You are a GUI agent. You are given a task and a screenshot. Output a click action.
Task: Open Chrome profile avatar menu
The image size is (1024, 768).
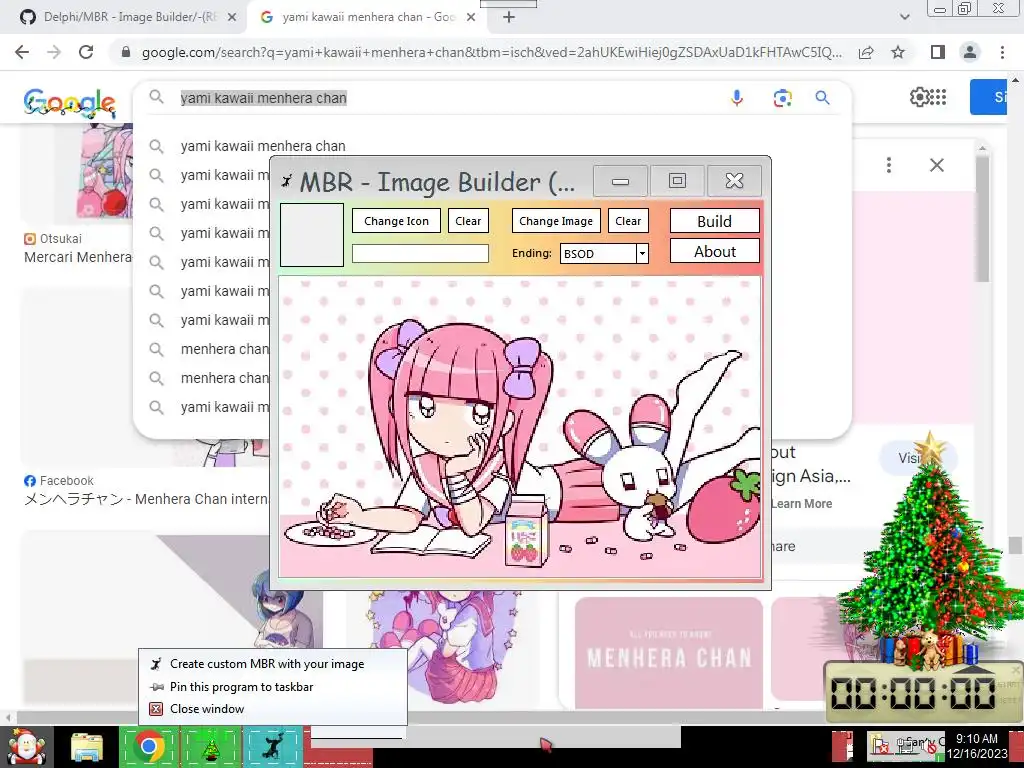pos(970,52)
